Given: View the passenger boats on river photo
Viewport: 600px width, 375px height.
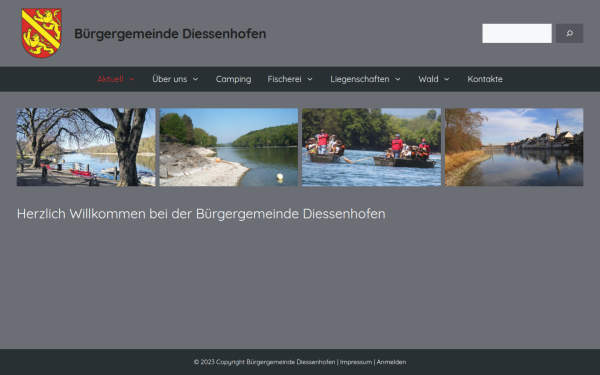Looking at the screenshot, I should click(x=371, y=147).
